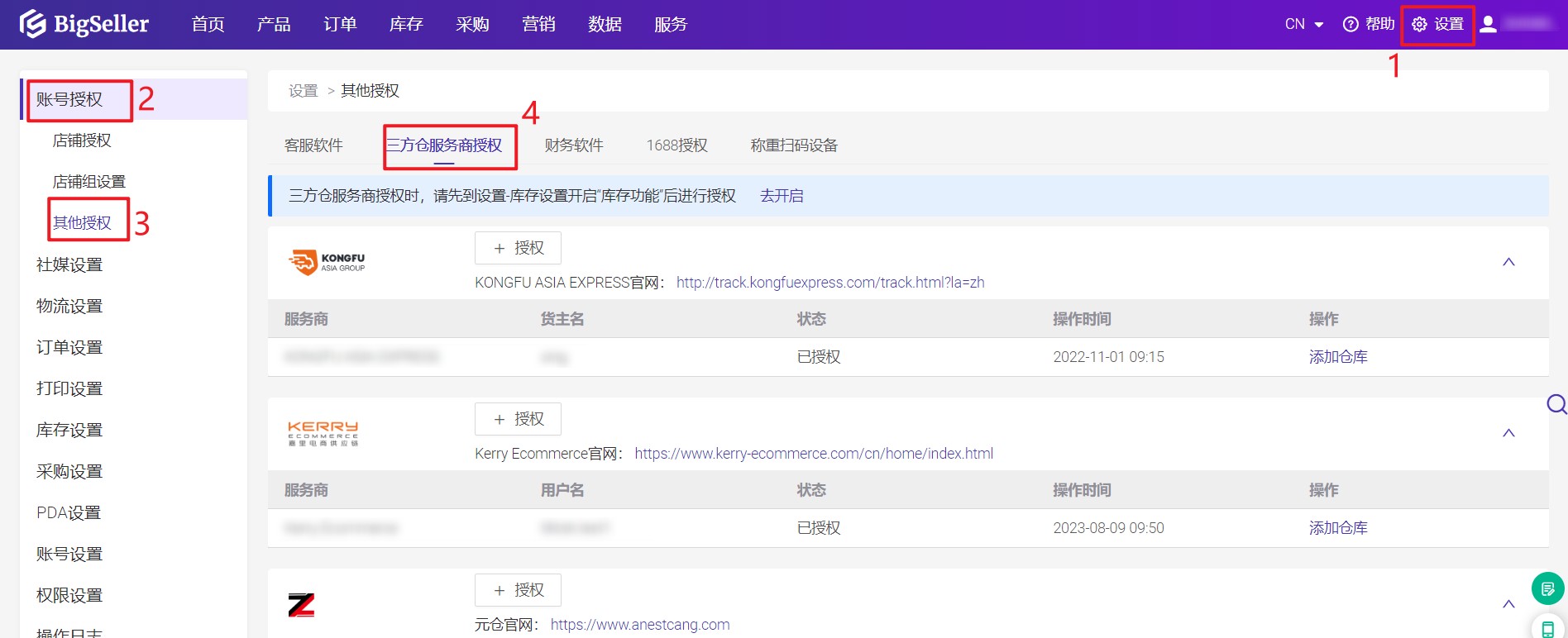The width and height of the screenshot is (1568, 638).
Task: Open the anestcang.com website link
Action: pos(640,625)
